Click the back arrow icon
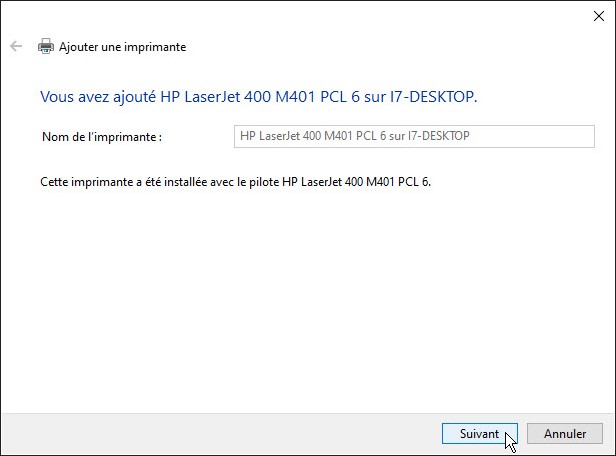 pyautogui.click(x=15, y=46)
